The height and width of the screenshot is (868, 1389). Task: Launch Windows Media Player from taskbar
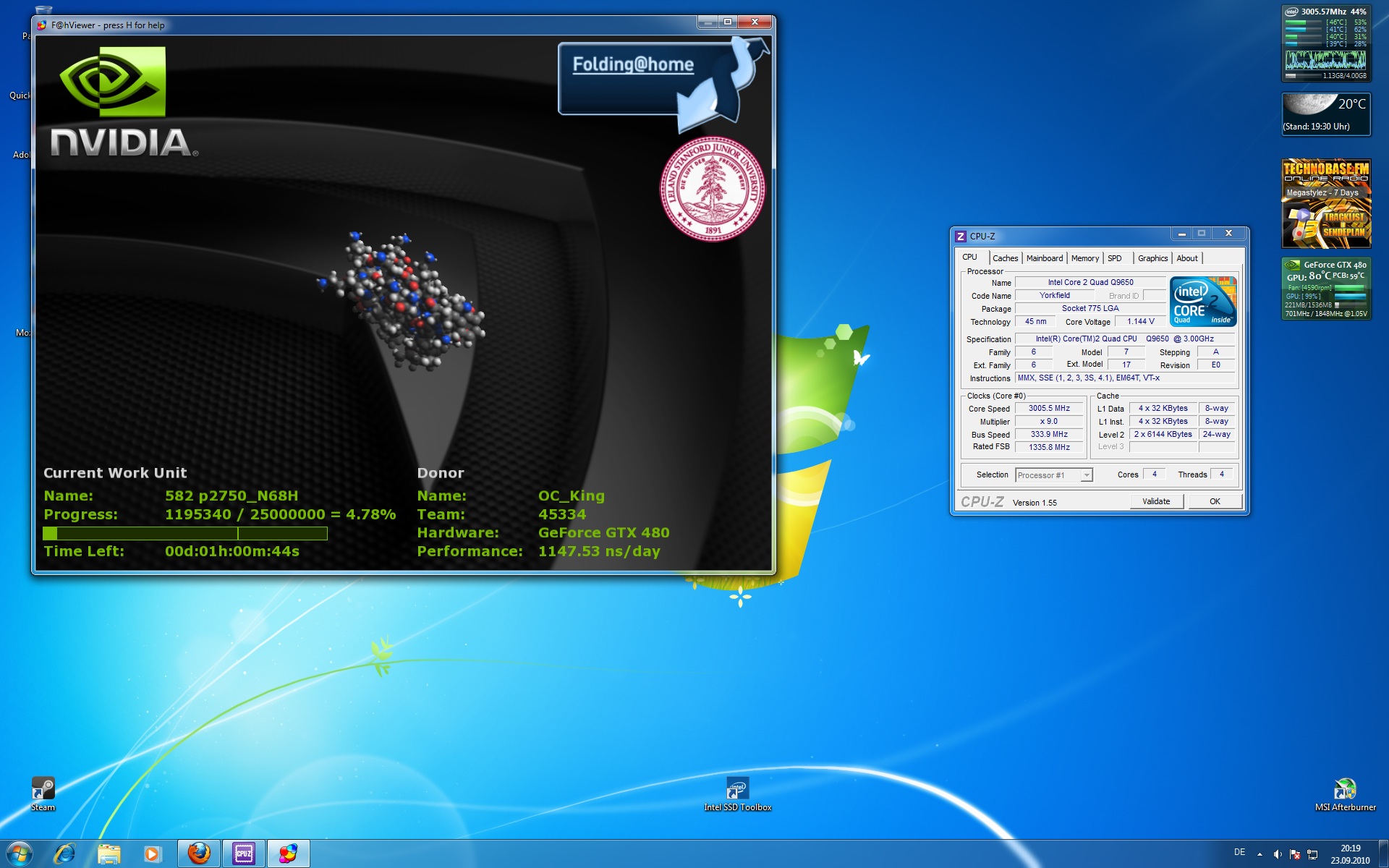click(153, 854)
